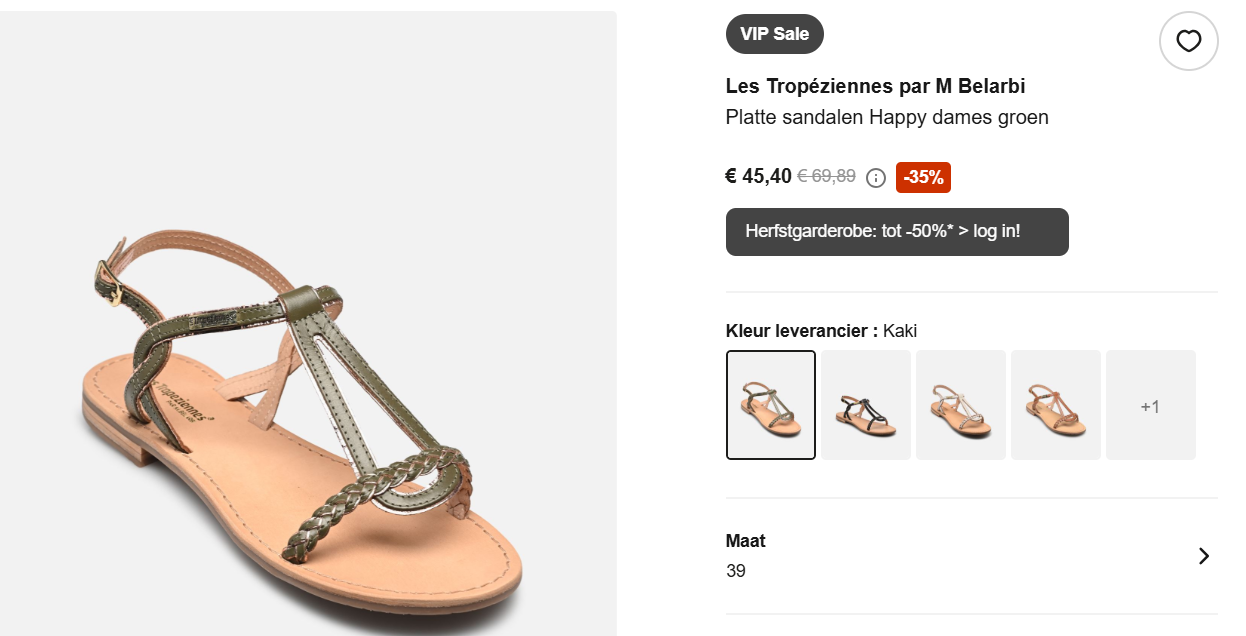Image resolution: width=1246 pixels, height=636 pixels.
Task: Toggle the product favorite heart button
Action: point(1187,40)
